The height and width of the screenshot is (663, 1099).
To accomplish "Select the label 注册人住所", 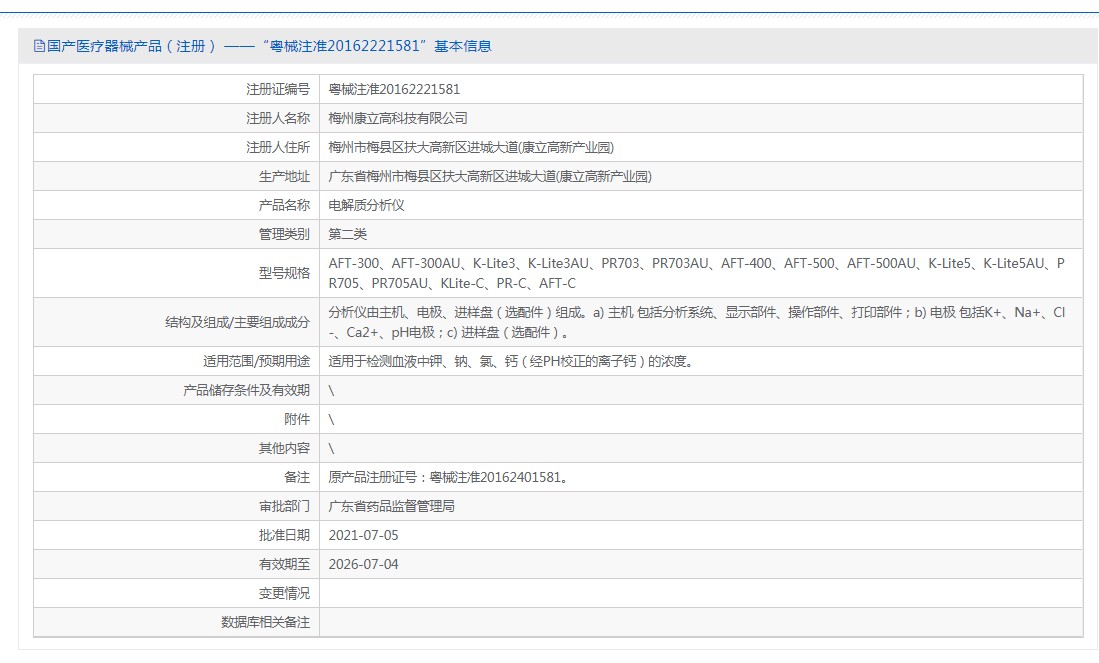I will pos(278,147).
